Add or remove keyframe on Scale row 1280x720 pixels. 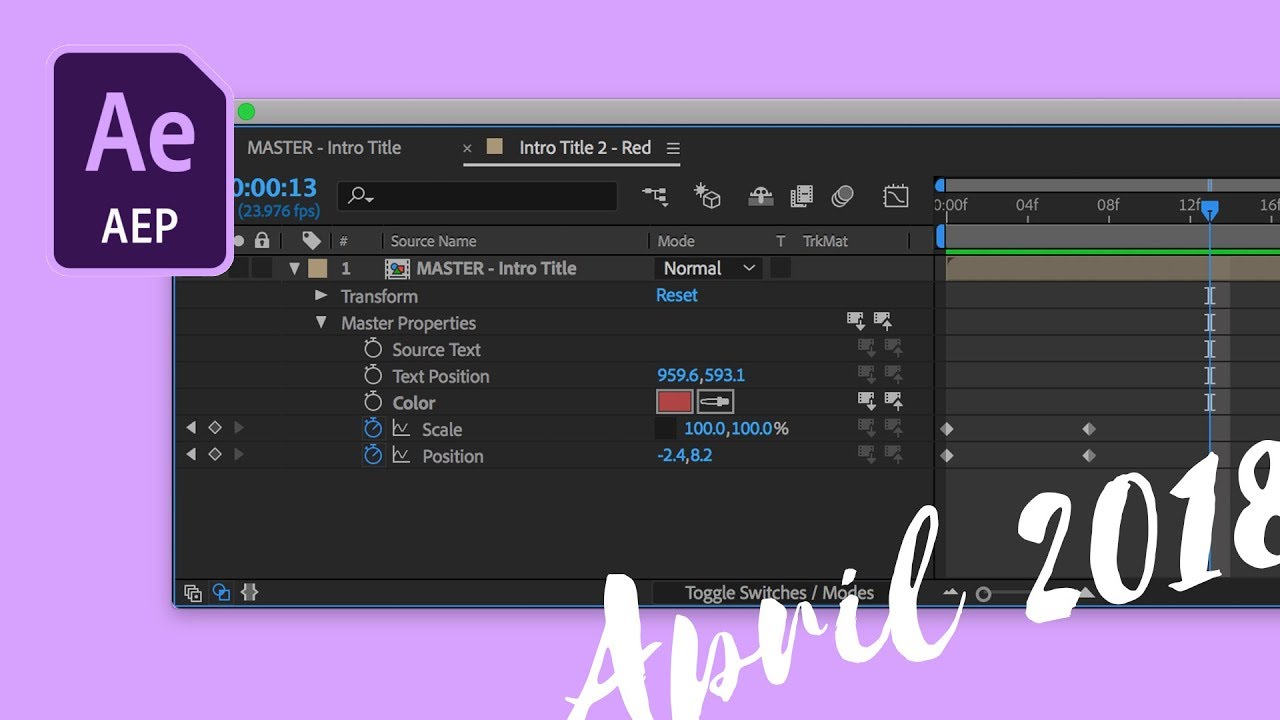[x=214, y=428]
